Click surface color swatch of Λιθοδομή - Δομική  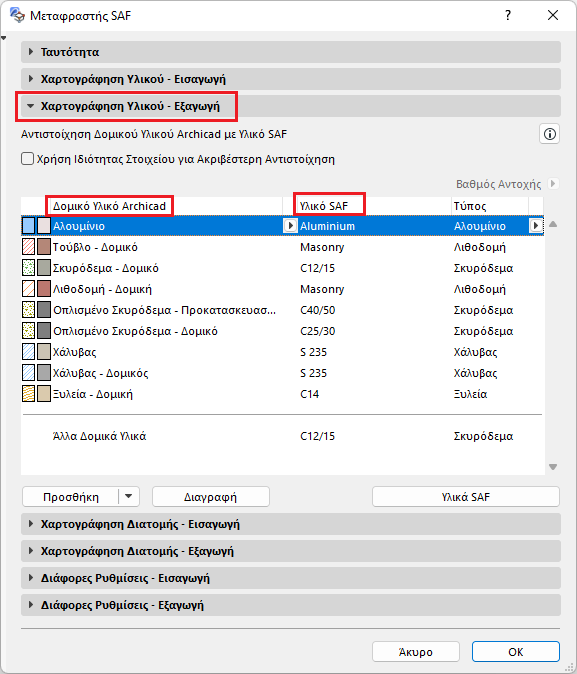click(x=44, y=289)
